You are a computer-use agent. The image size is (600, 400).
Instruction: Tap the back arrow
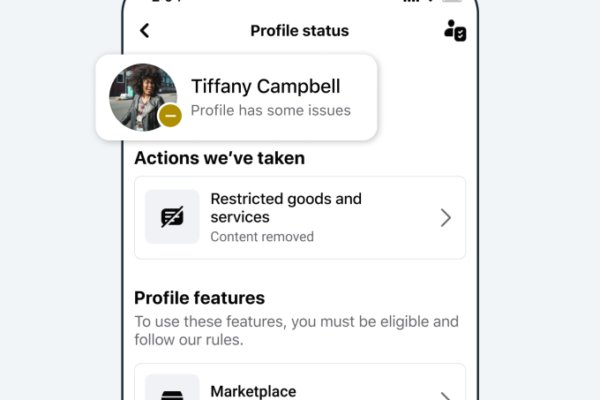pos(145,30)
